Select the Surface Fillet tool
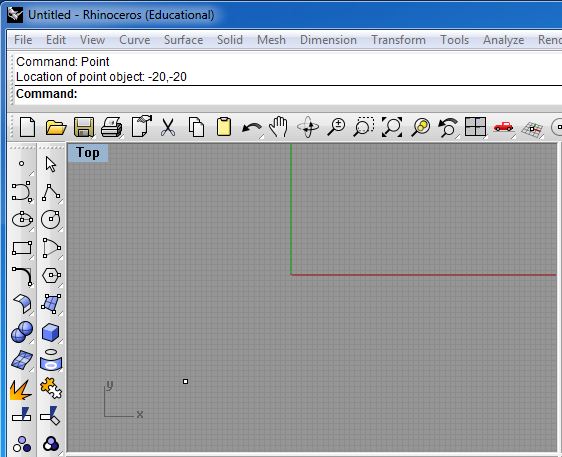Screen dimensions: 562x457 [x=22, y=304]
